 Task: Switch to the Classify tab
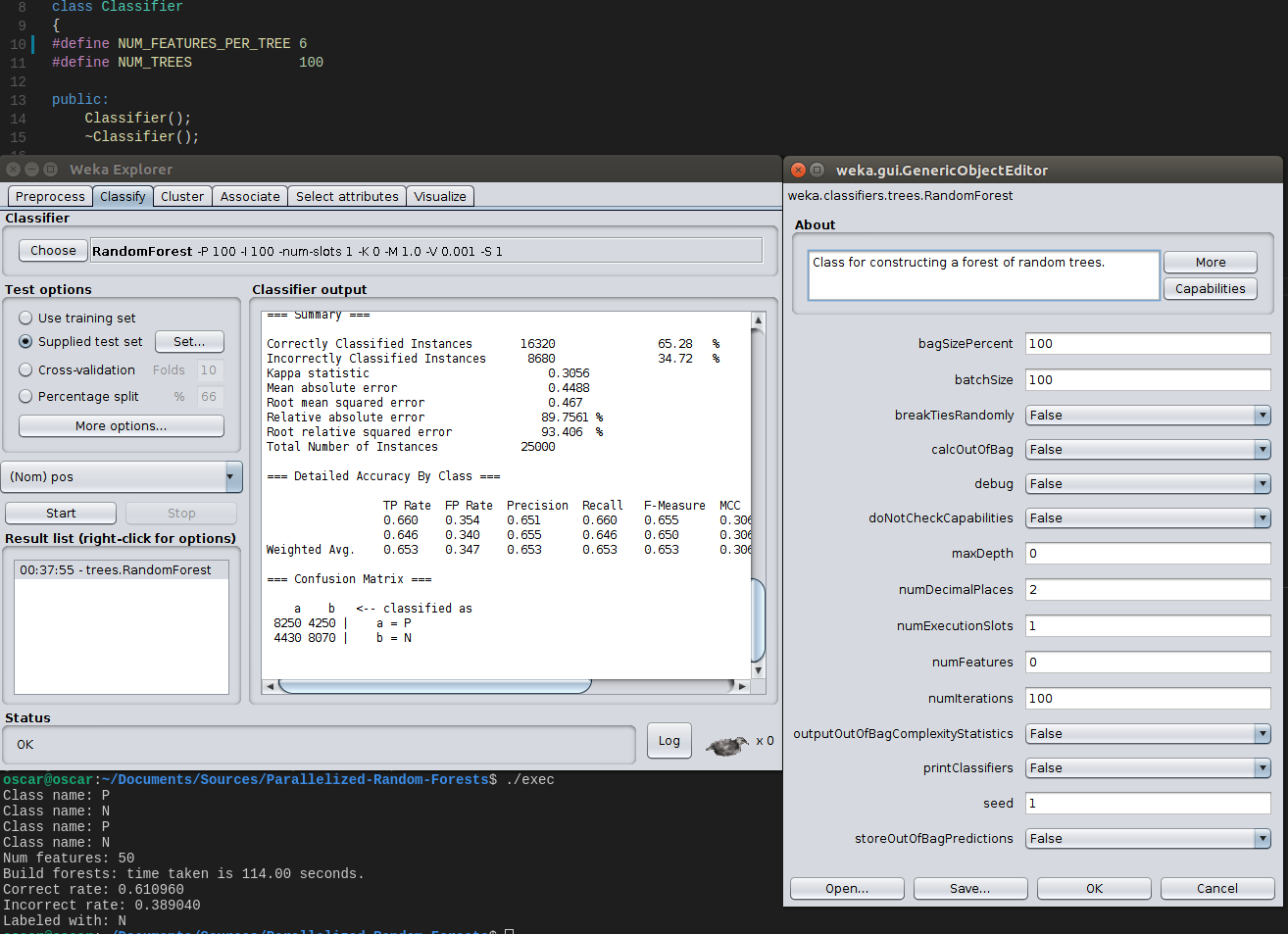pos(123,196)
